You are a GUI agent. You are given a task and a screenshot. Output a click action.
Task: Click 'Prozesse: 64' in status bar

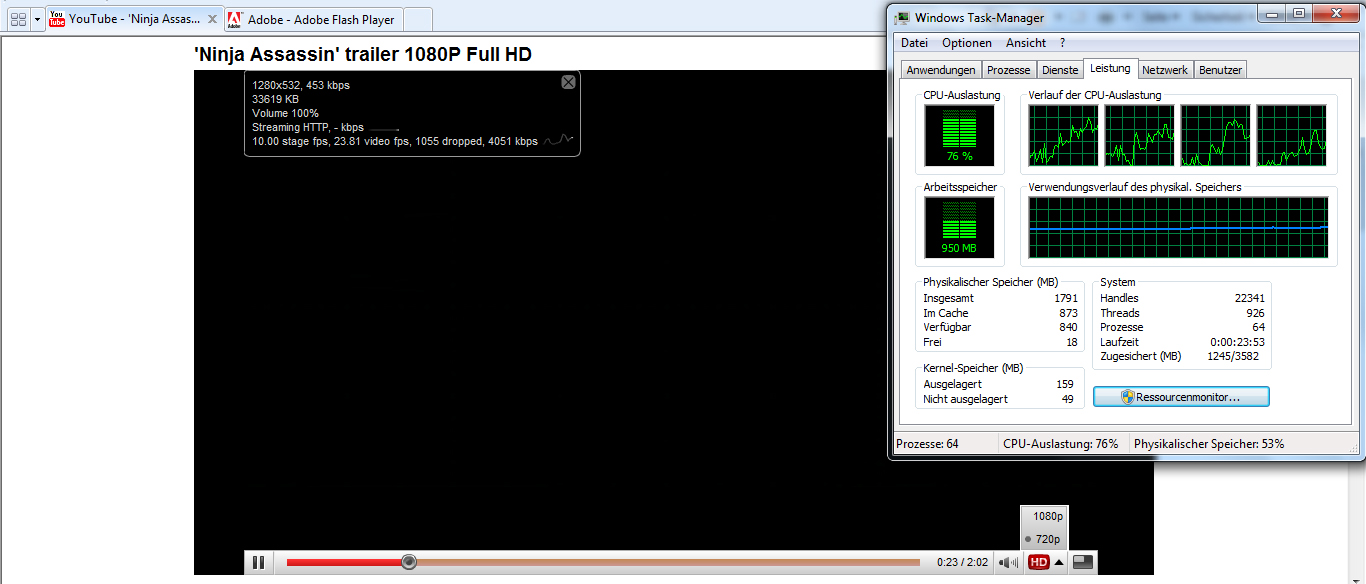[x=927, y=444]
